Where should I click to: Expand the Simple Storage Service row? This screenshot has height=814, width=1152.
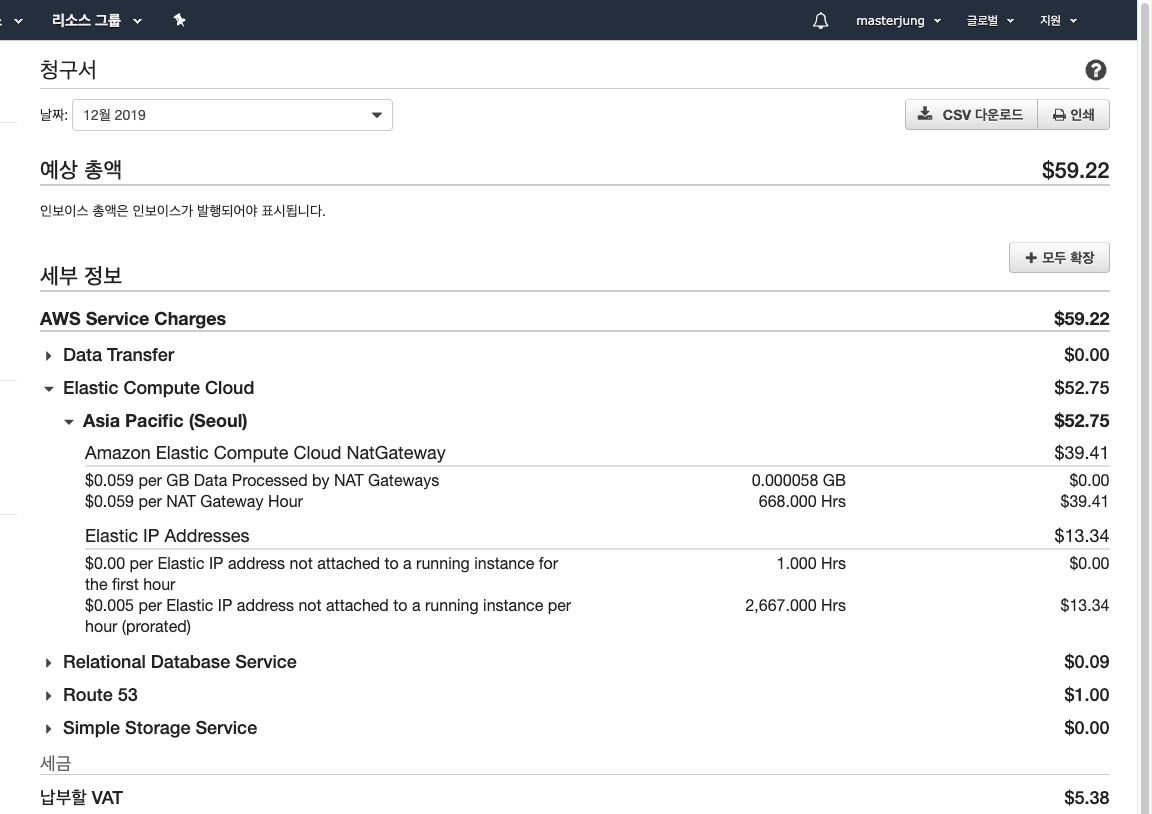pyautogui.click(x=48, y=729)
